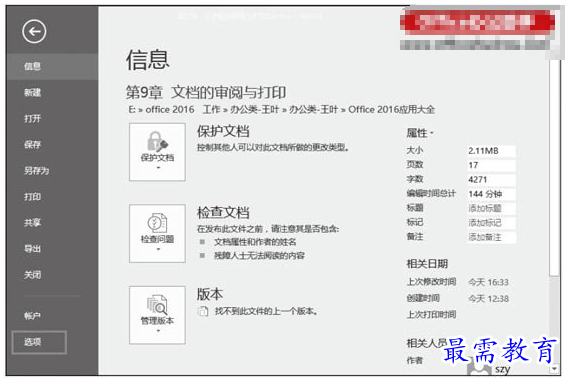Click the back arrow to return to document

coord(34,32)
